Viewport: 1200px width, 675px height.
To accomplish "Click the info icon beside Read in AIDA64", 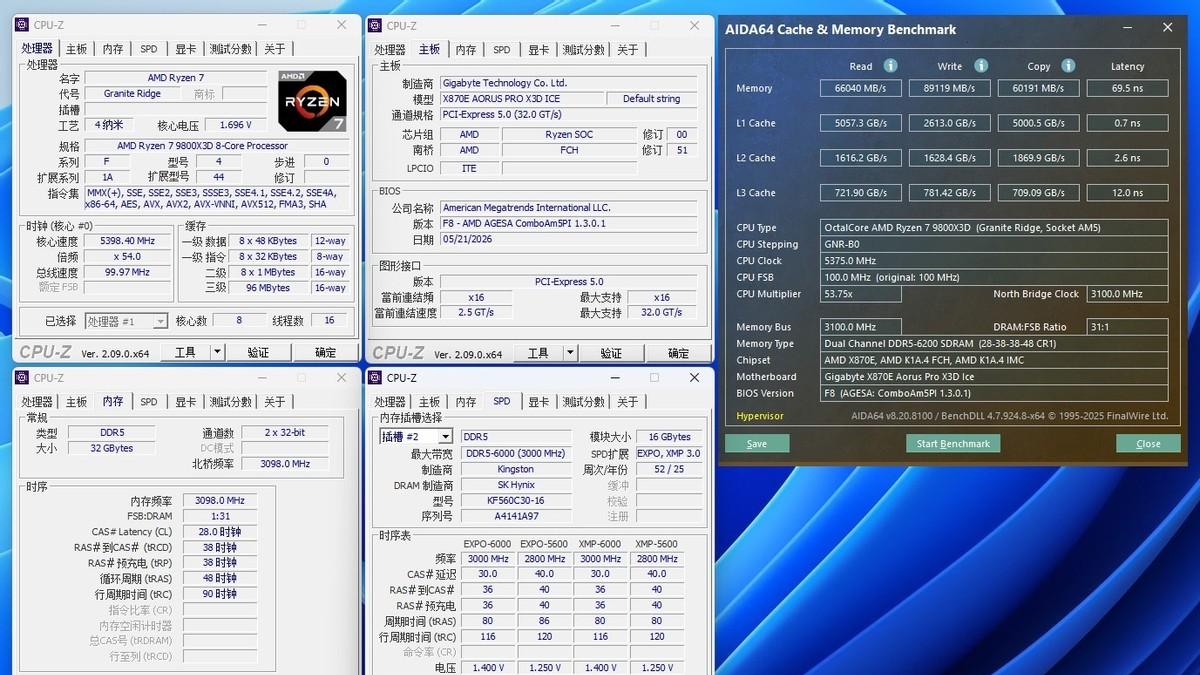I will 890,66.
